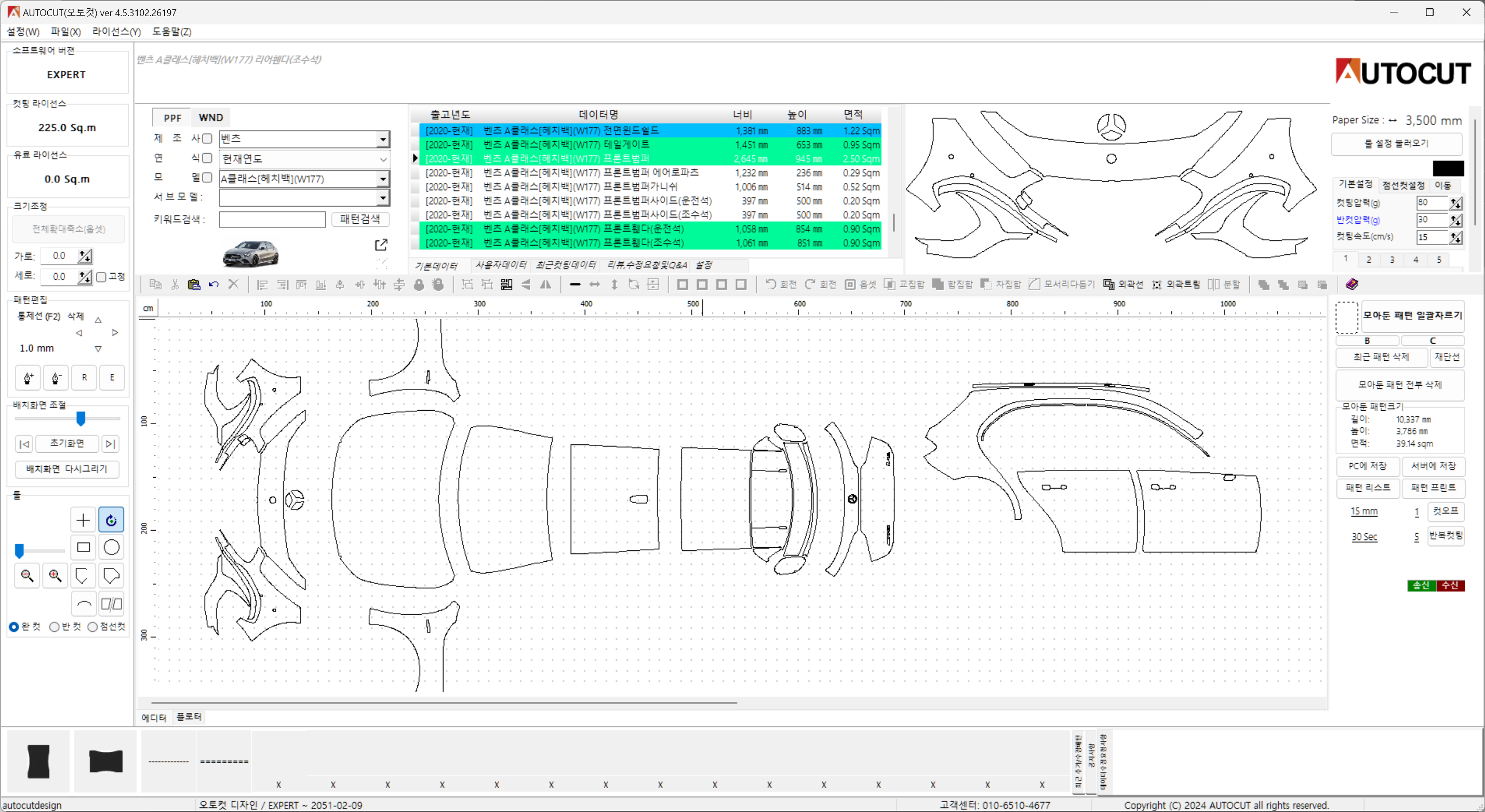Screen dimensions: 1485x812
Task: Click the black nesting layout icon
Action: point(506,284)
